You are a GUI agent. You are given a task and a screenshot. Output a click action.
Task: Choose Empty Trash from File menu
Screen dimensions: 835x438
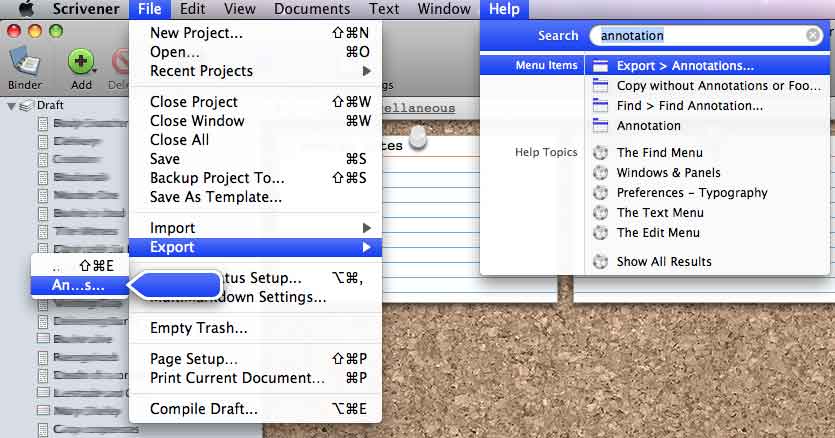(199, 328)
